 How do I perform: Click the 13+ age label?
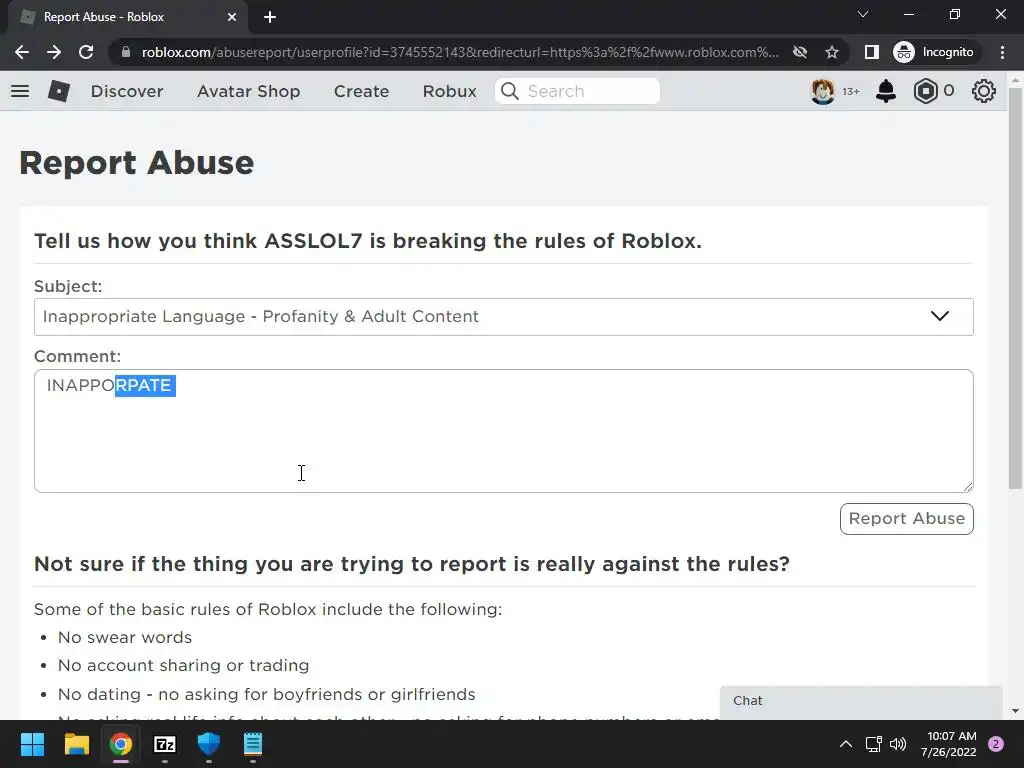pyautogui.click(x=850, y=91)
